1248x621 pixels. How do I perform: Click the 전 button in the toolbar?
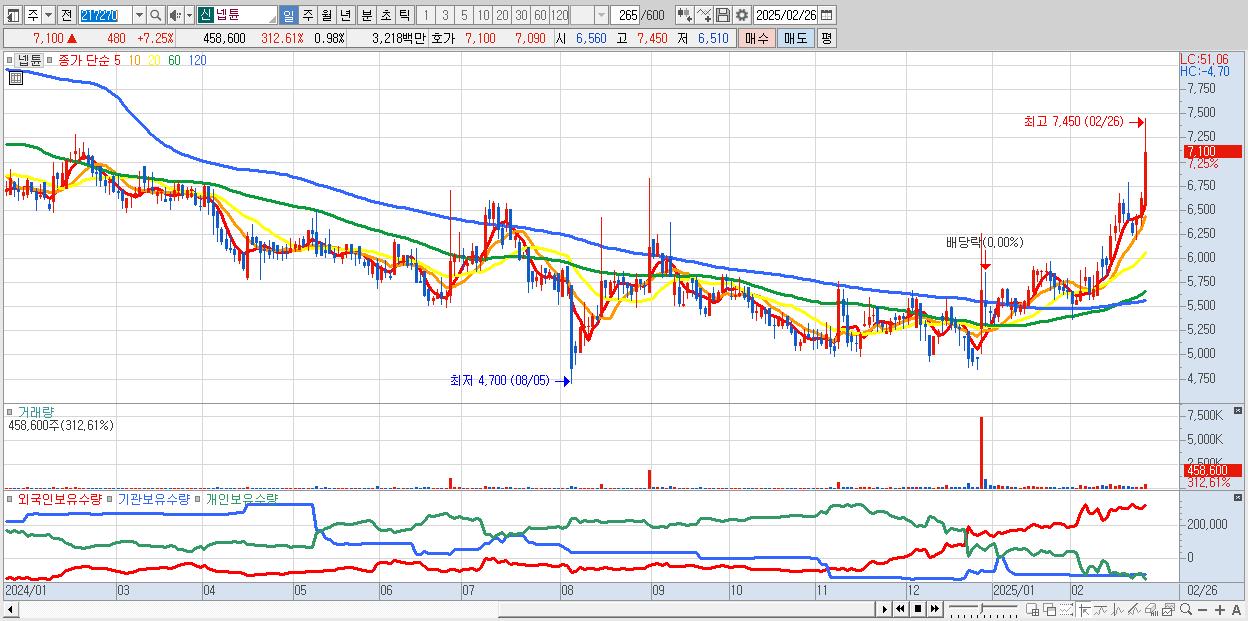pyautogui.click(x=66, y=15)
